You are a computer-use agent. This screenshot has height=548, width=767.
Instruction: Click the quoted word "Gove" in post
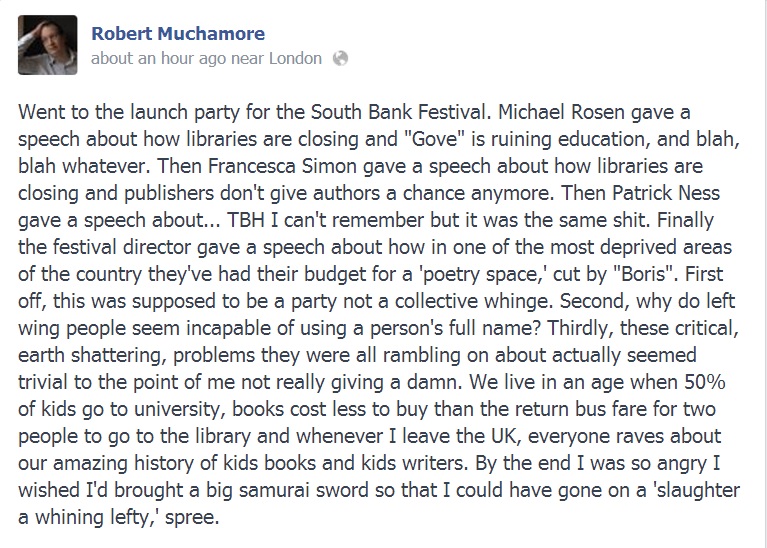[x=435, y=139]
